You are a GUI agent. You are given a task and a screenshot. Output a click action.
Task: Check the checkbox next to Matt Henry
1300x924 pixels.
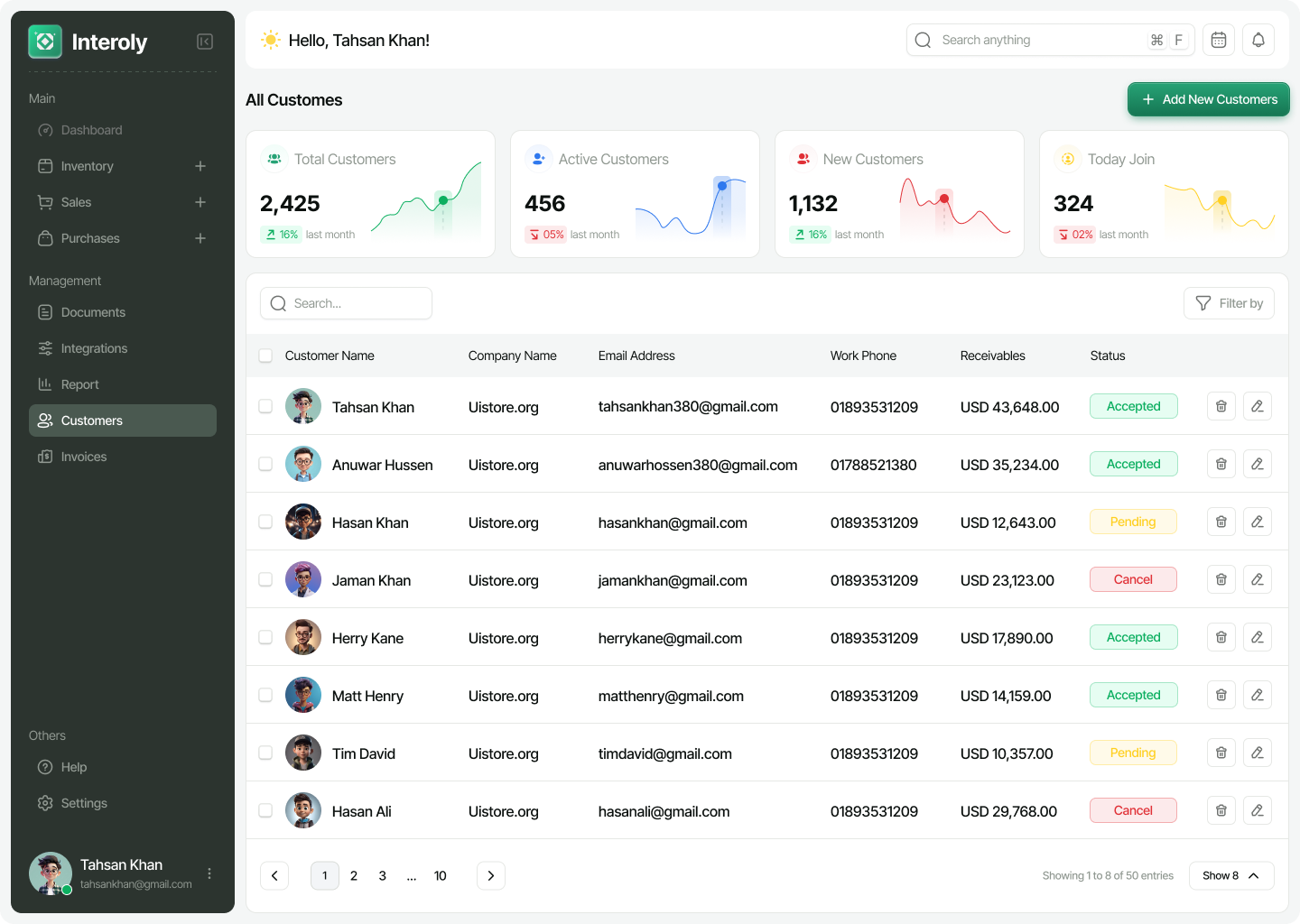click(265, 695)
